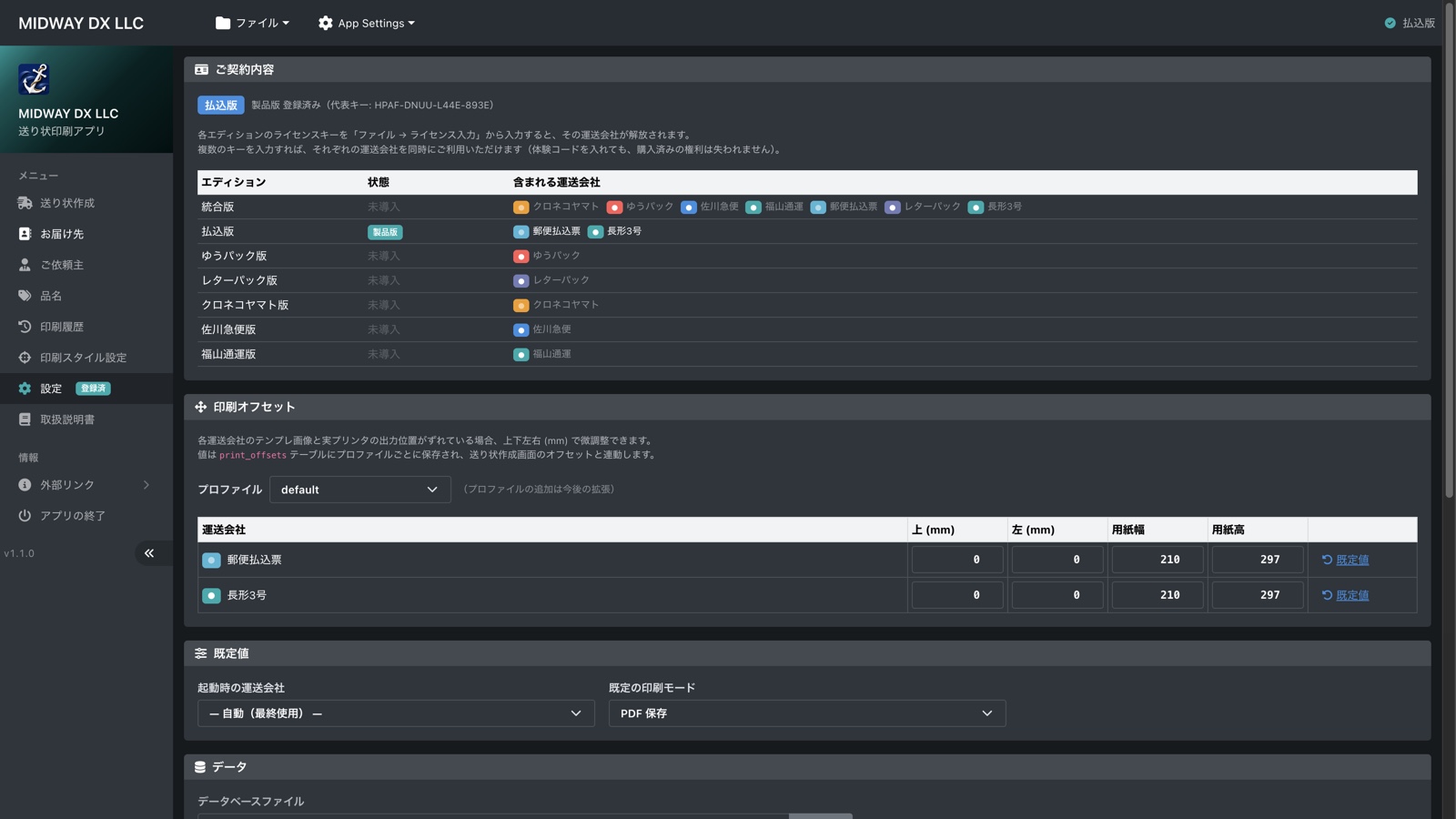Viewport: 1456px width, 819px height.
Task: Click the truck icon beside 送り状作成
Action: pos(25,203)
